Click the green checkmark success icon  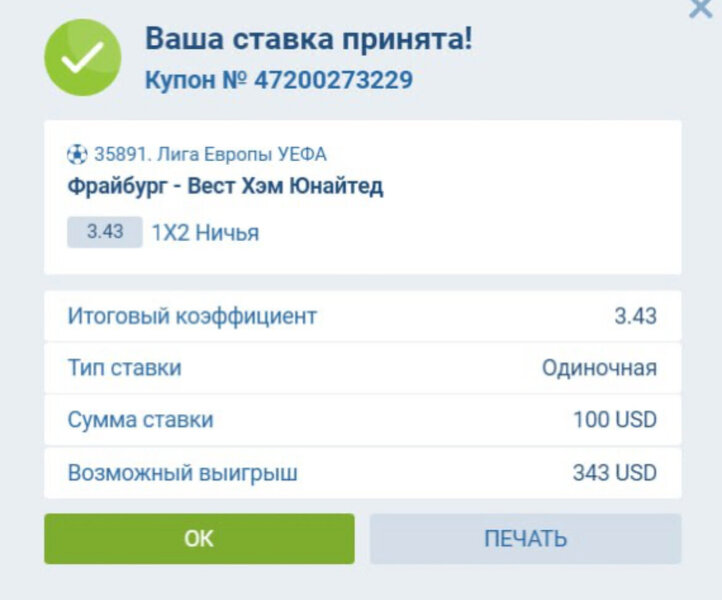coord(82,58)
